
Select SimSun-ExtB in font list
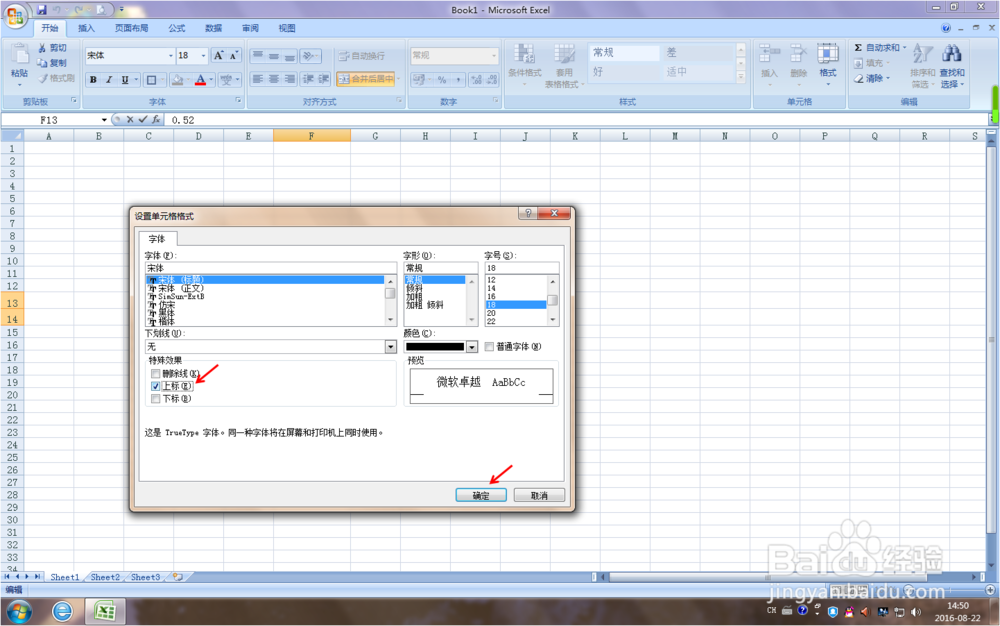265,296
